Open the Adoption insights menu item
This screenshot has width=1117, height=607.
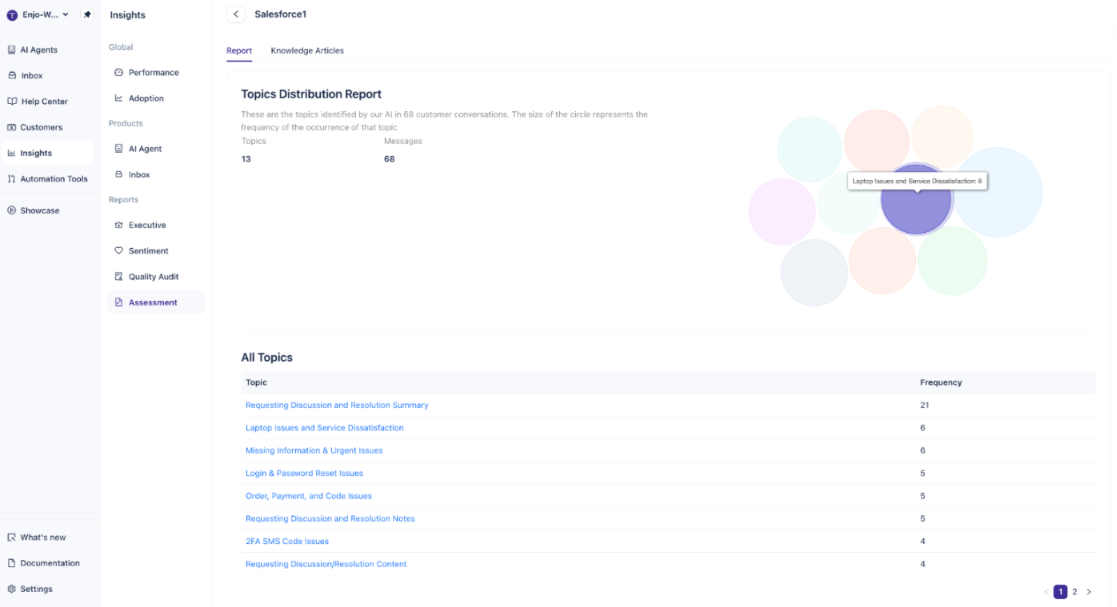click(146, 98)
